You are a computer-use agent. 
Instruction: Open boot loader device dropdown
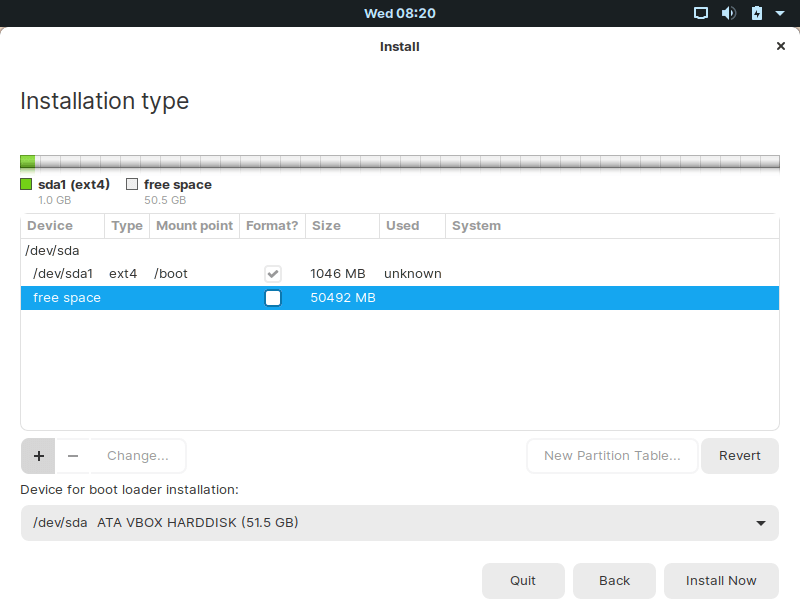[x=400, y=523]
